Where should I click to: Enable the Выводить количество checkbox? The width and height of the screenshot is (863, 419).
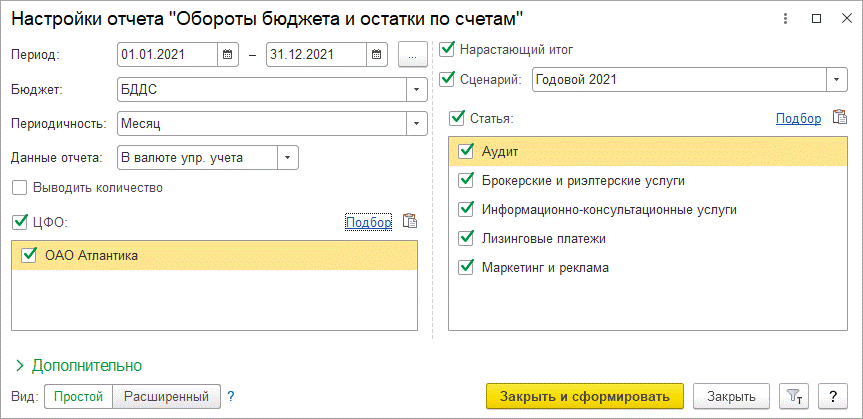pos(20,187)
